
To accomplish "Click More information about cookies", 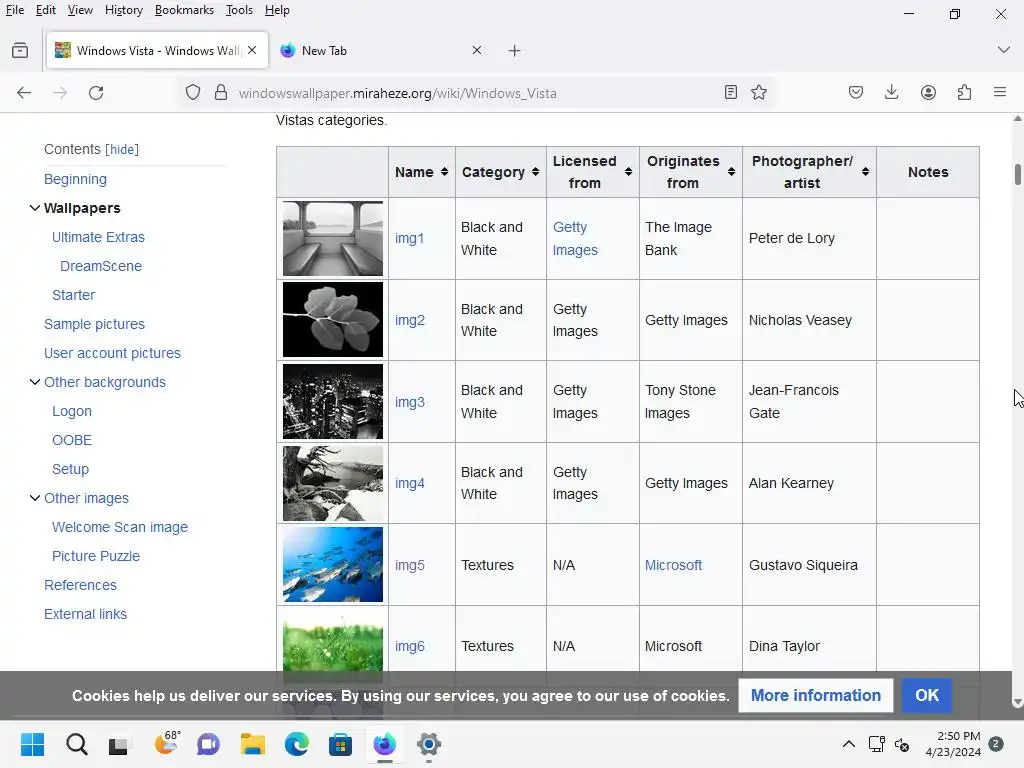I will tap(816, 696).
